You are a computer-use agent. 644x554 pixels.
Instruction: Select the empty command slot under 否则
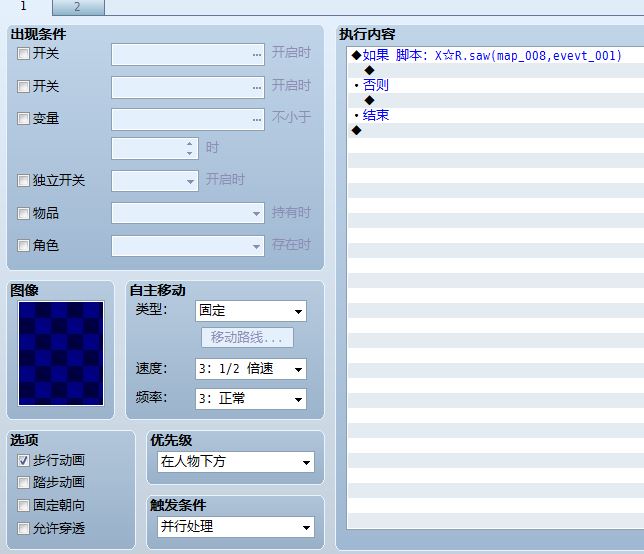click(x=496, y=100)
